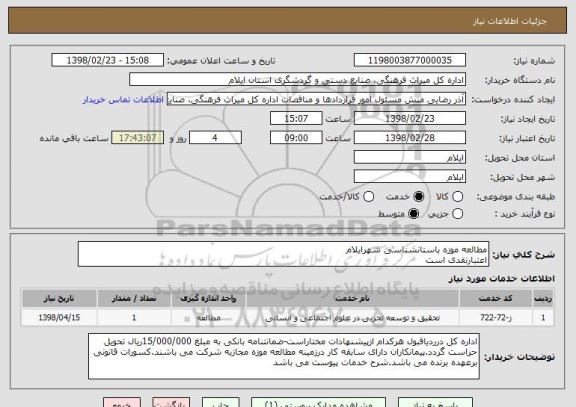Screen dimensions: 576x407
Task: Click the ایجاد کننده درخواست field
Action: click(x=316, y=99)
